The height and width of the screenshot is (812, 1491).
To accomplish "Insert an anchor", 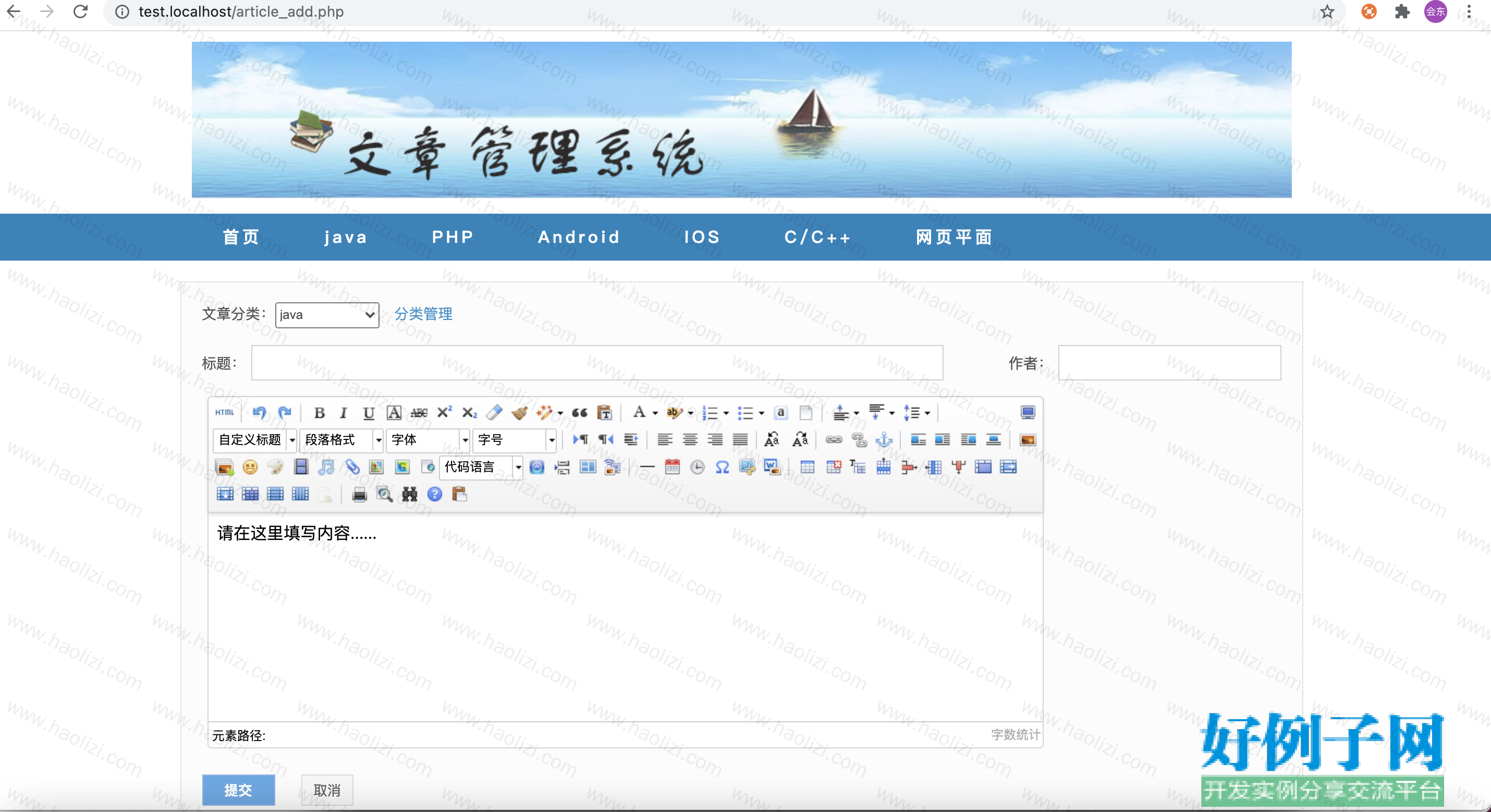I will pos(884,440).
